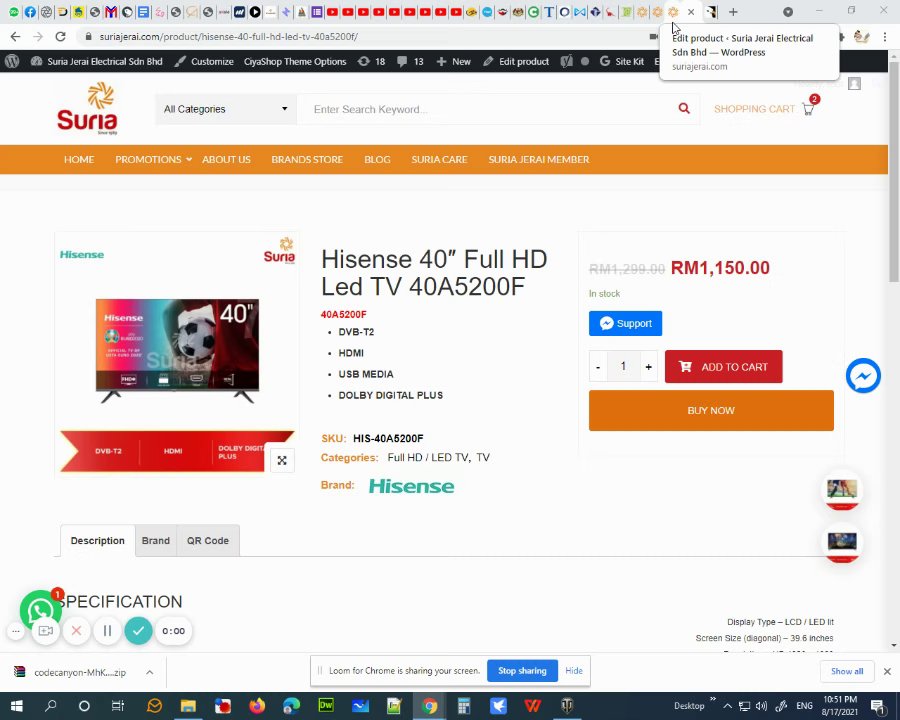Image resolution: width=900 pixels, height=720 pixels.
Task: Open the Shopping Cart link
Action: [x=754, y=109]
